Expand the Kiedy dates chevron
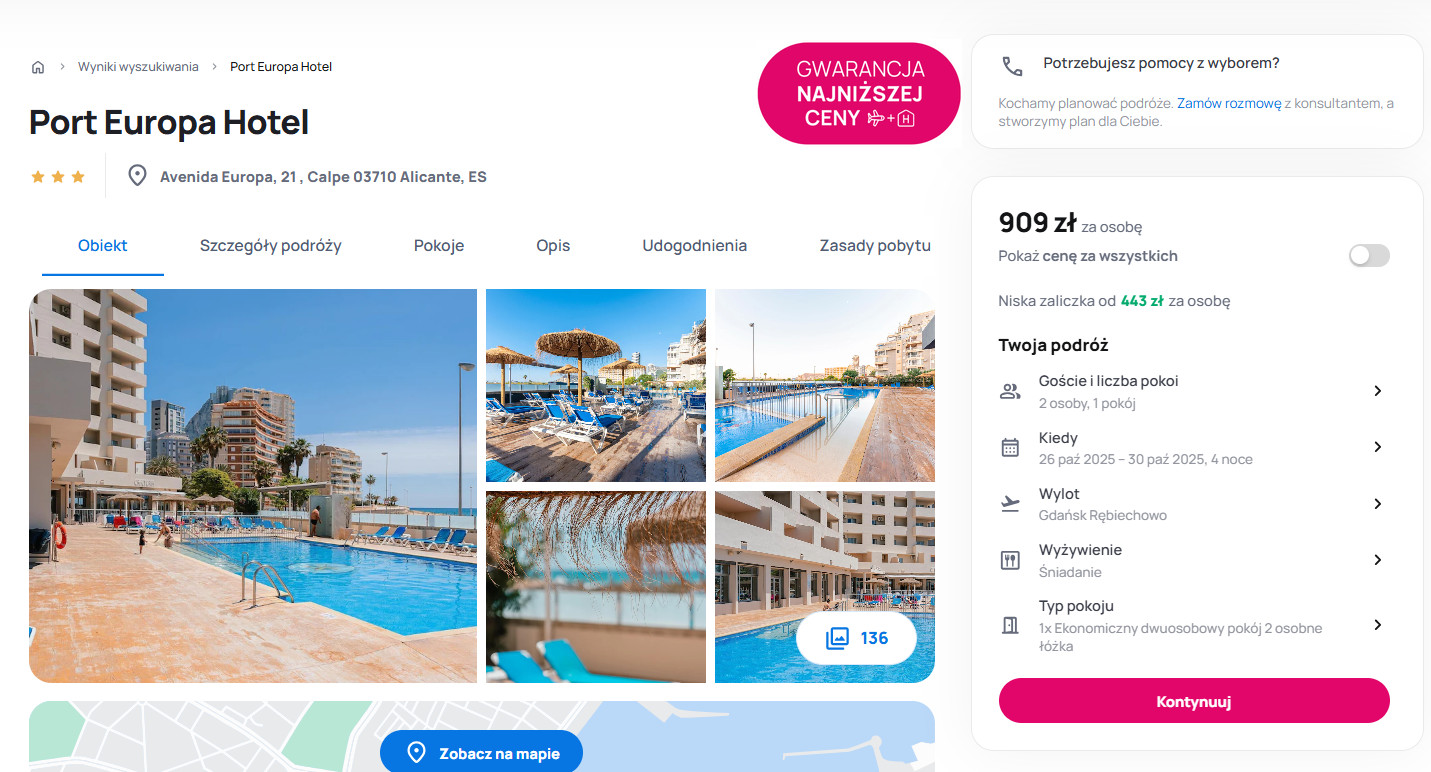This screenshot has width=1431, height=772. click(1377, 447)
